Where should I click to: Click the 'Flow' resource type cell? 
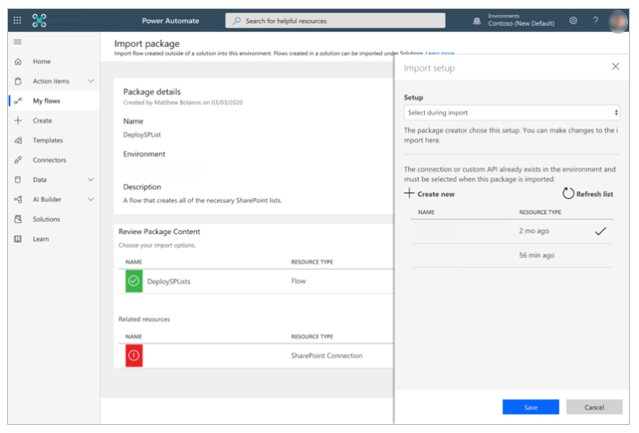(298, 281)
